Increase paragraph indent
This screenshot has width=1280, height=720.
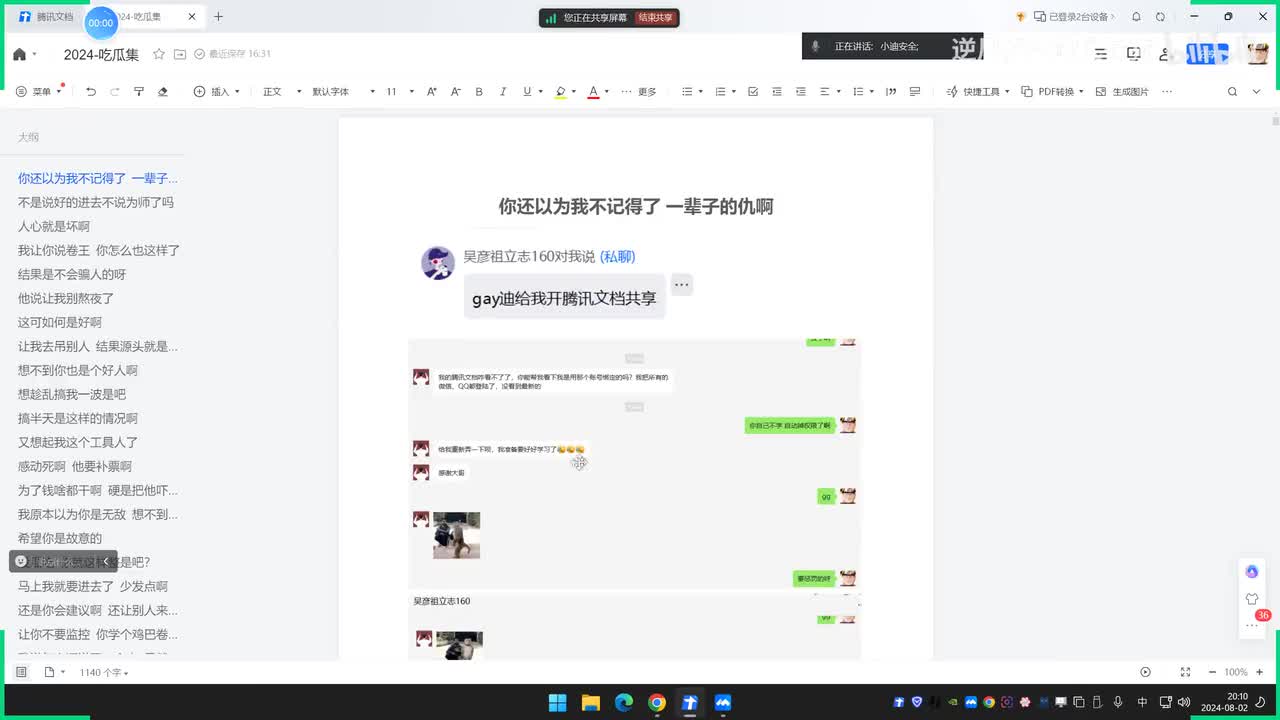point(801,91)
